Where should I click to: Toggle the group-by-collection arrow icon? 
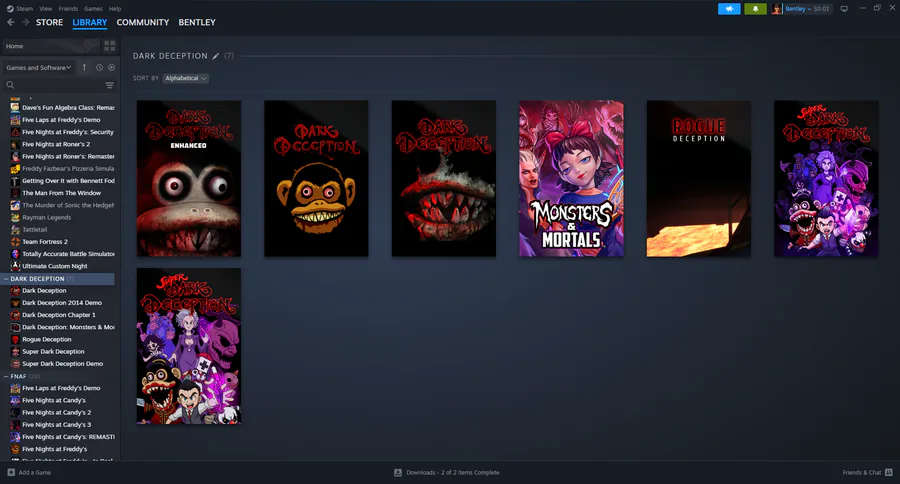(x=84, y=68)
